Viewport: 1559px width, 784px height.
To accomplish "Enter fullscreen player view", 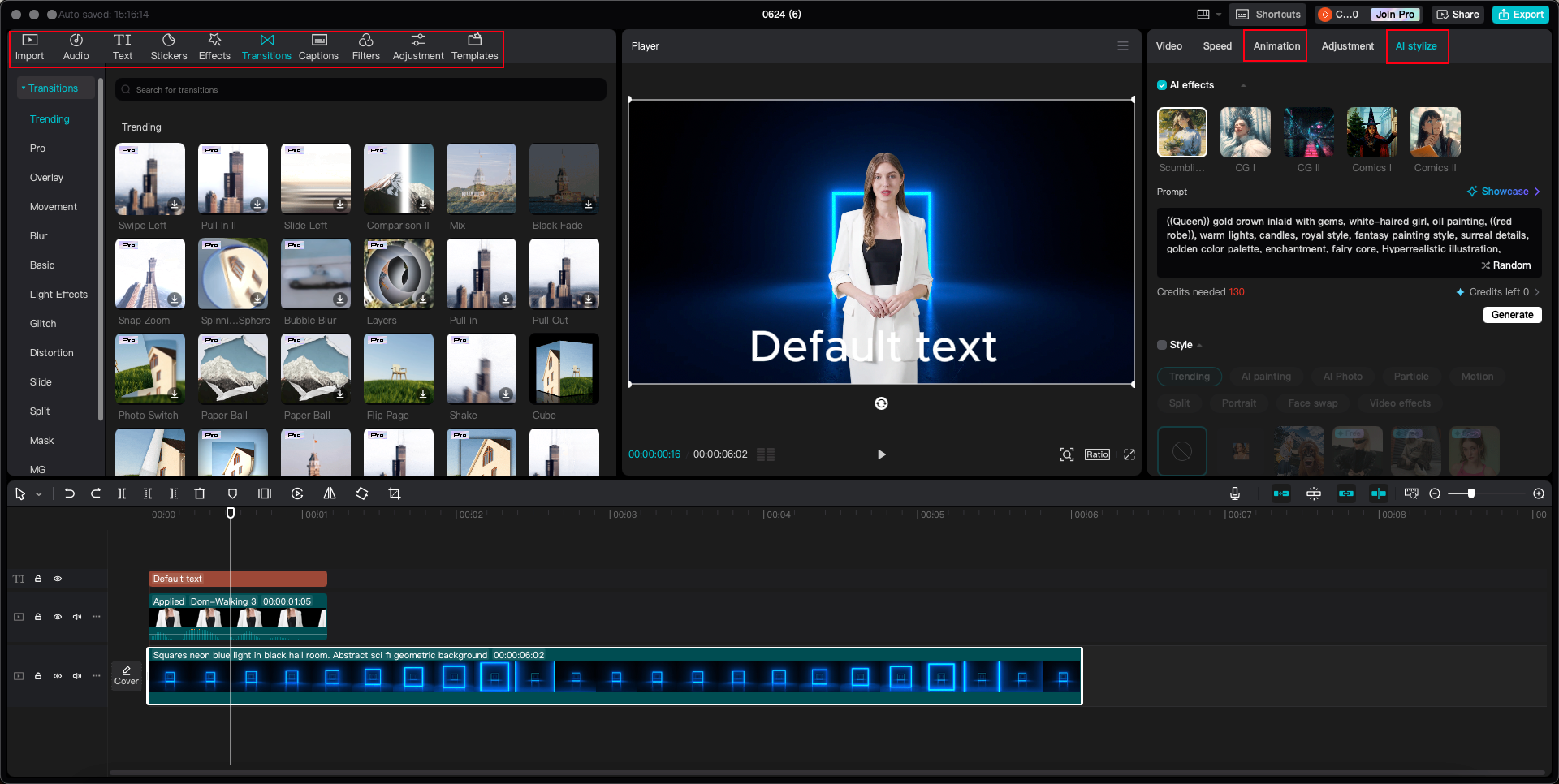I will coord(1129,454).
